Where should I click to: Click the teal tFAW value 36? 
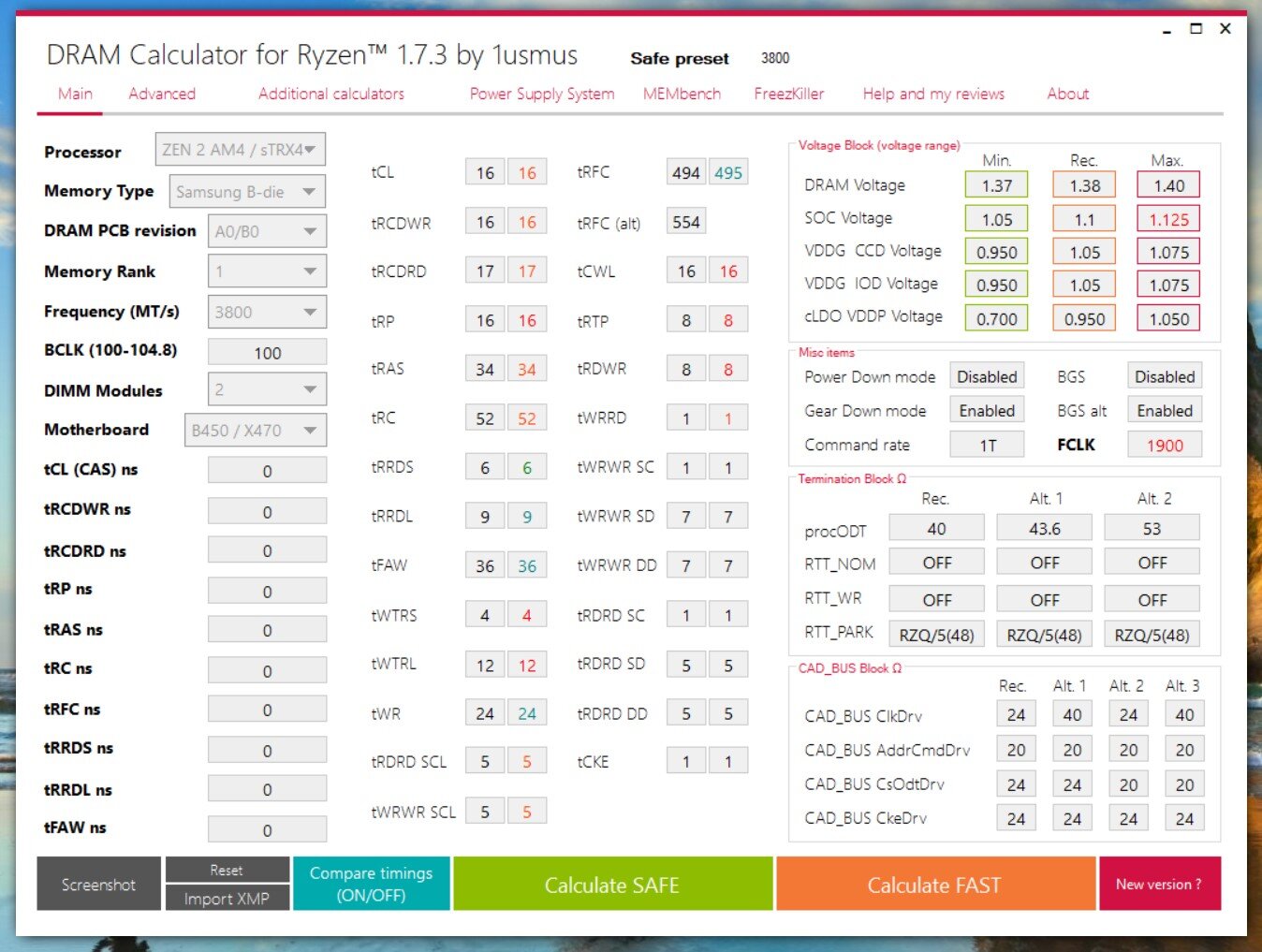pos(527,565)
